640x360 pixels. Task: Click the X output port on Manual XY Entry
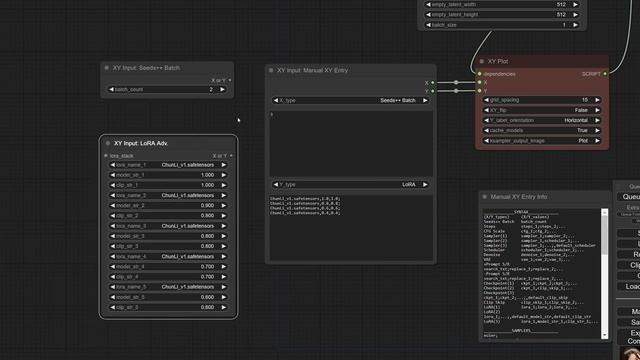(433, 83)
